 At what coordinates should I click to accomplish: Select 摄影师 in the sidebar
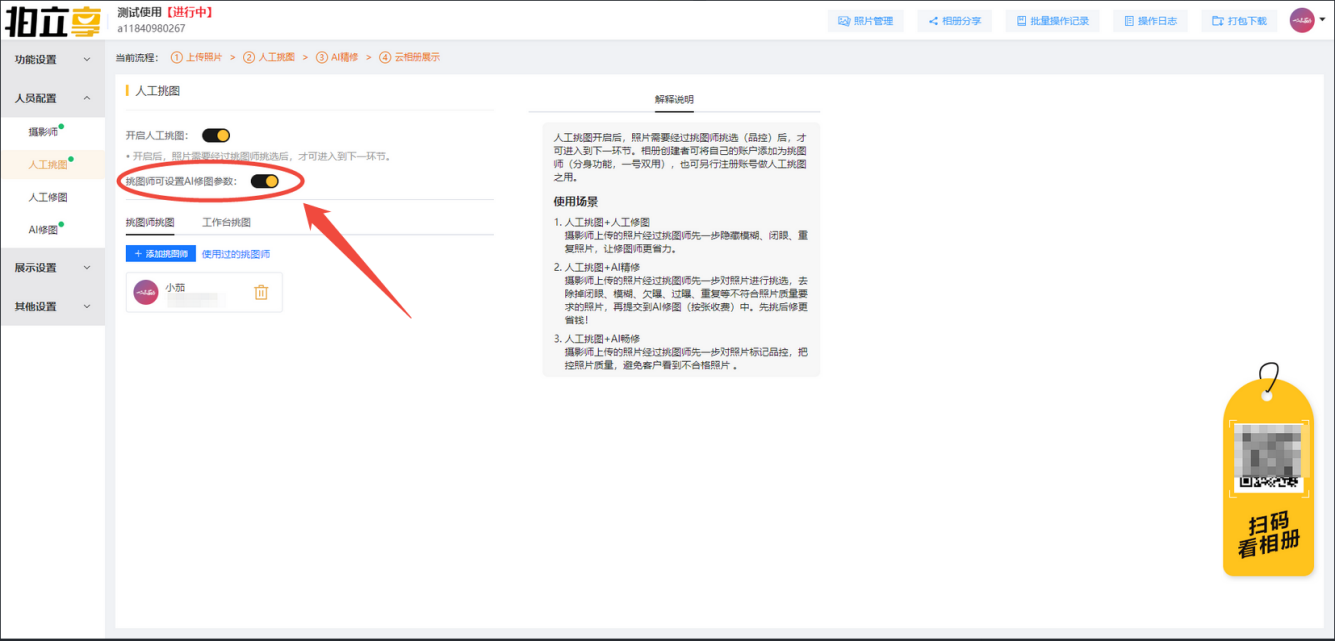pyautogui.click(x=43, y=132)
